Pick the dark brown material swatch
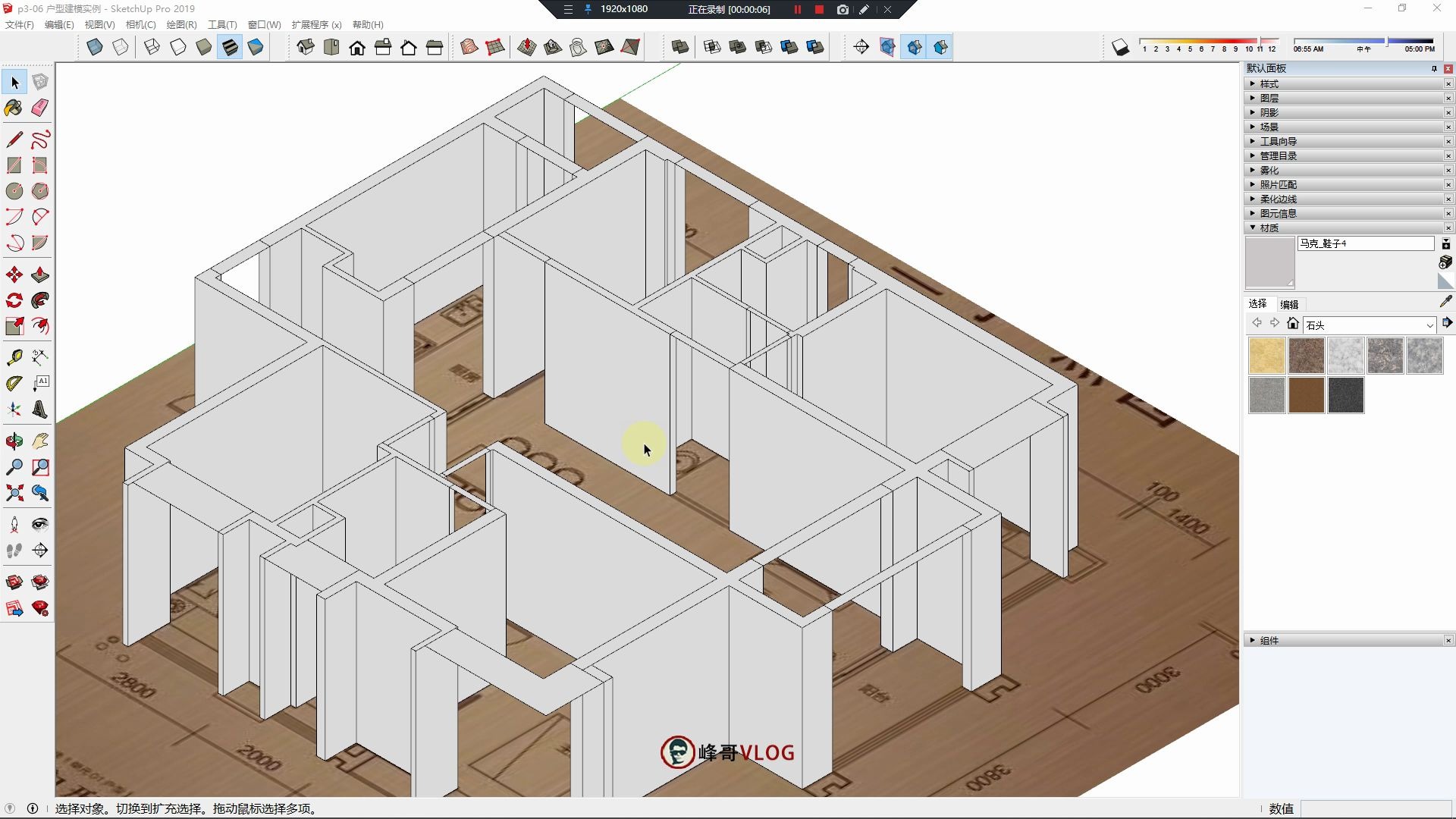The image size is (1456, 819). (1307, 395)
